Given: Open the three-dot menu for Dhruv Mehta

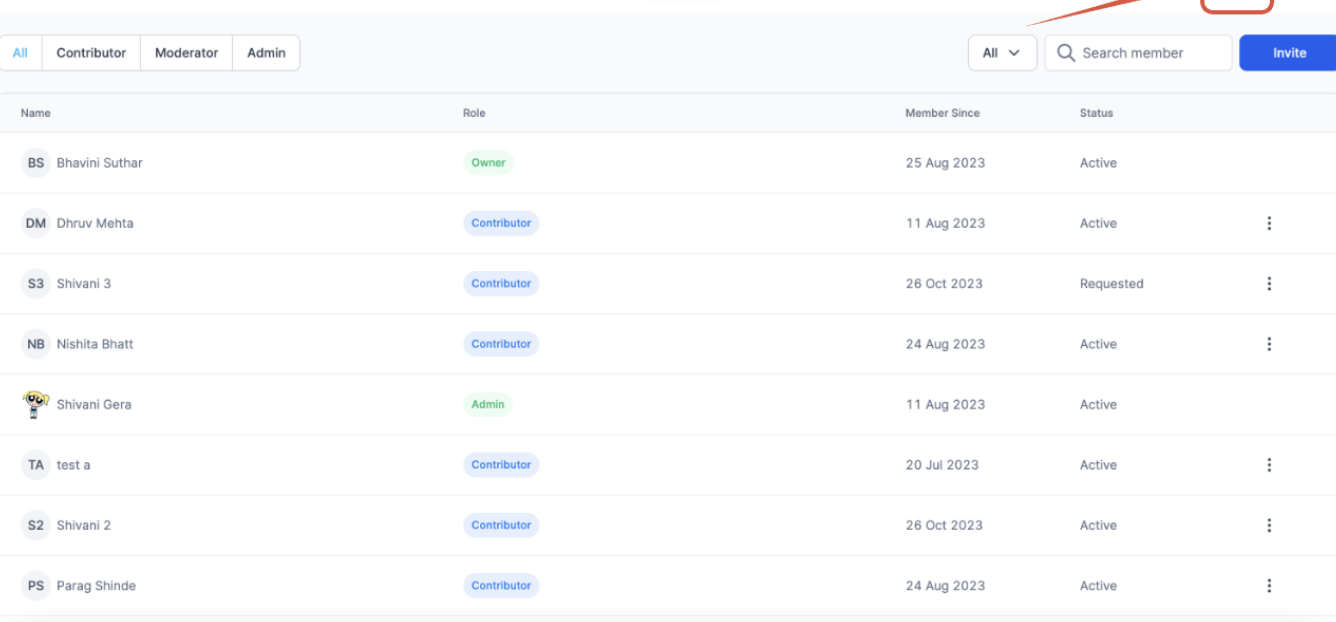Looking at the screenshot, I should tap(1269, 223).
